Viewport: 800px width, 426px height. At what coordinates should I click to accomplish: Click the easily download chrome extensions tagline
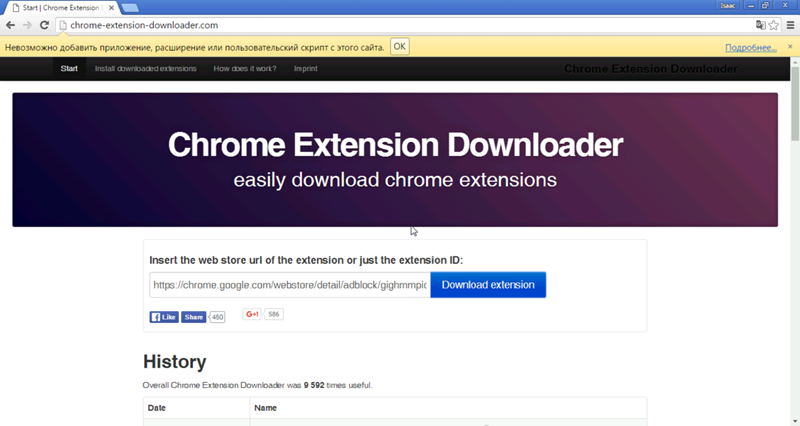tap(395, 180)
